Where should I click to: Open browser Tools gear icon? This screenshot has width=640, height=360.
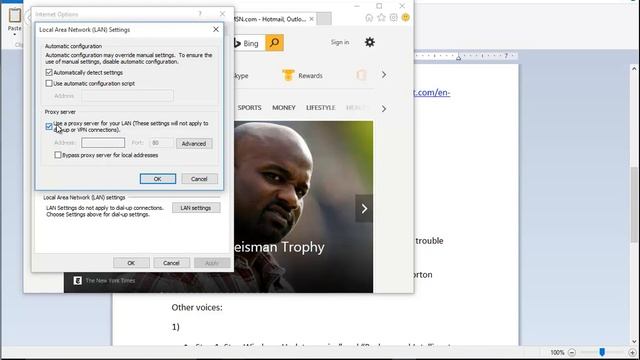[x=393, y=18]
